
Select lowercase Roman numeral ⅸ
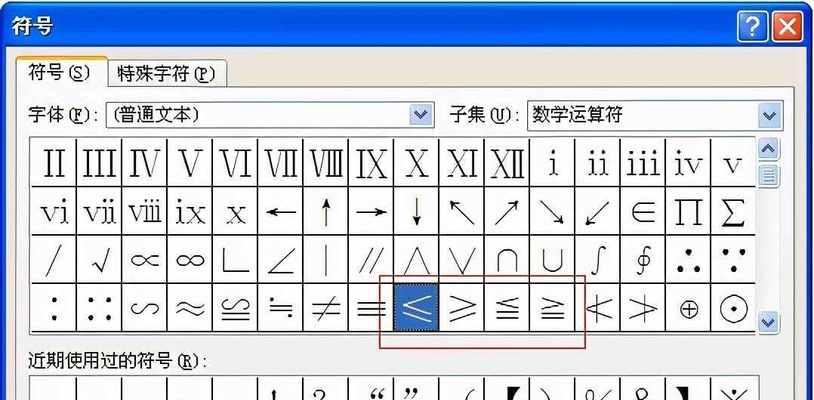click(x=189, y=211)
